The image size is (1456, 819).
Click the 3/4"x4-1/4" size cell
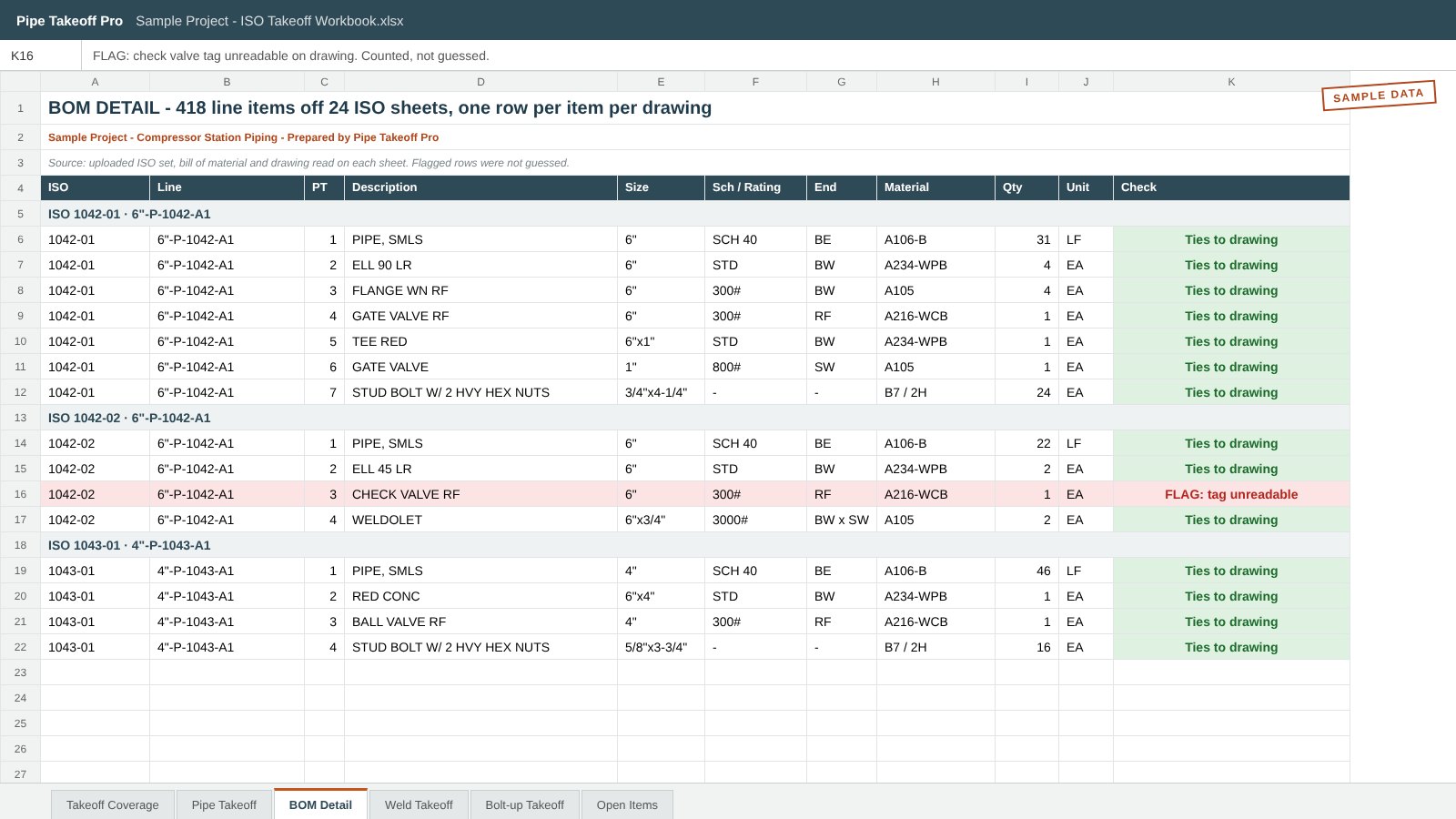661,392
